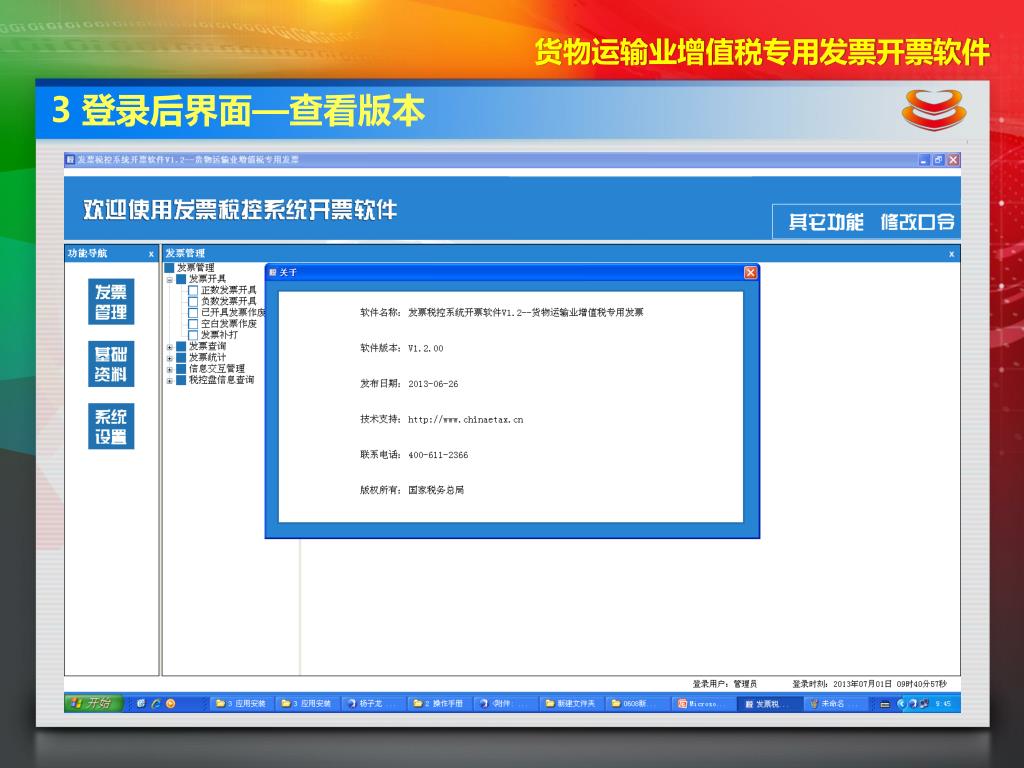Viewport: 1024px width, 768px height.
Task: Switch to the 未命名 taskbar item
Action: tap(835, 703)
